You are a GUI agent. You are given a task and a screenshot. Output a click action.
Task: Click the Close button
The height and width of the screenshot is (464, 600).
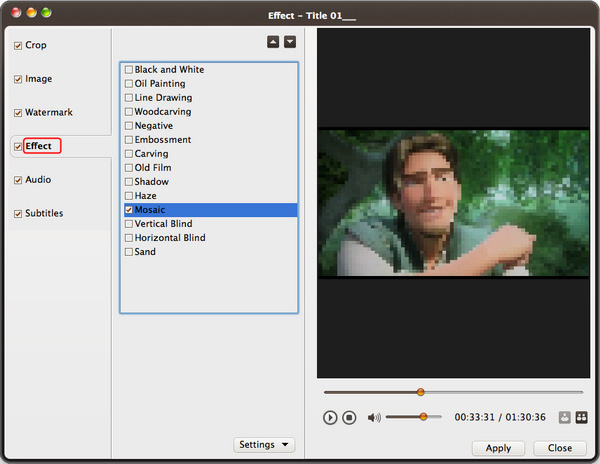pyautogui.click(x=560, y=448)
